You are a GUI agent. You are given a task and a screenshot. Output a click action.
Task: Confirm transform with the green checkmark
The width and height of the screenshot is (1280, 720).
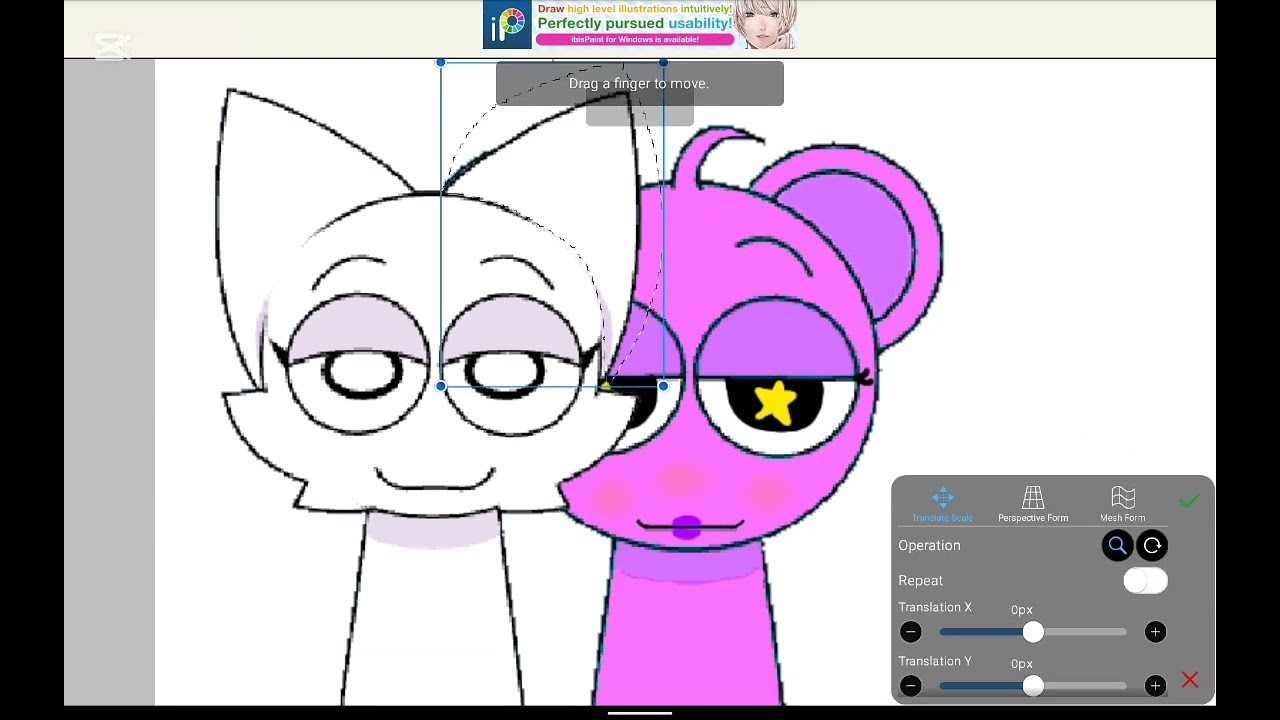[x=1189, y=501]
